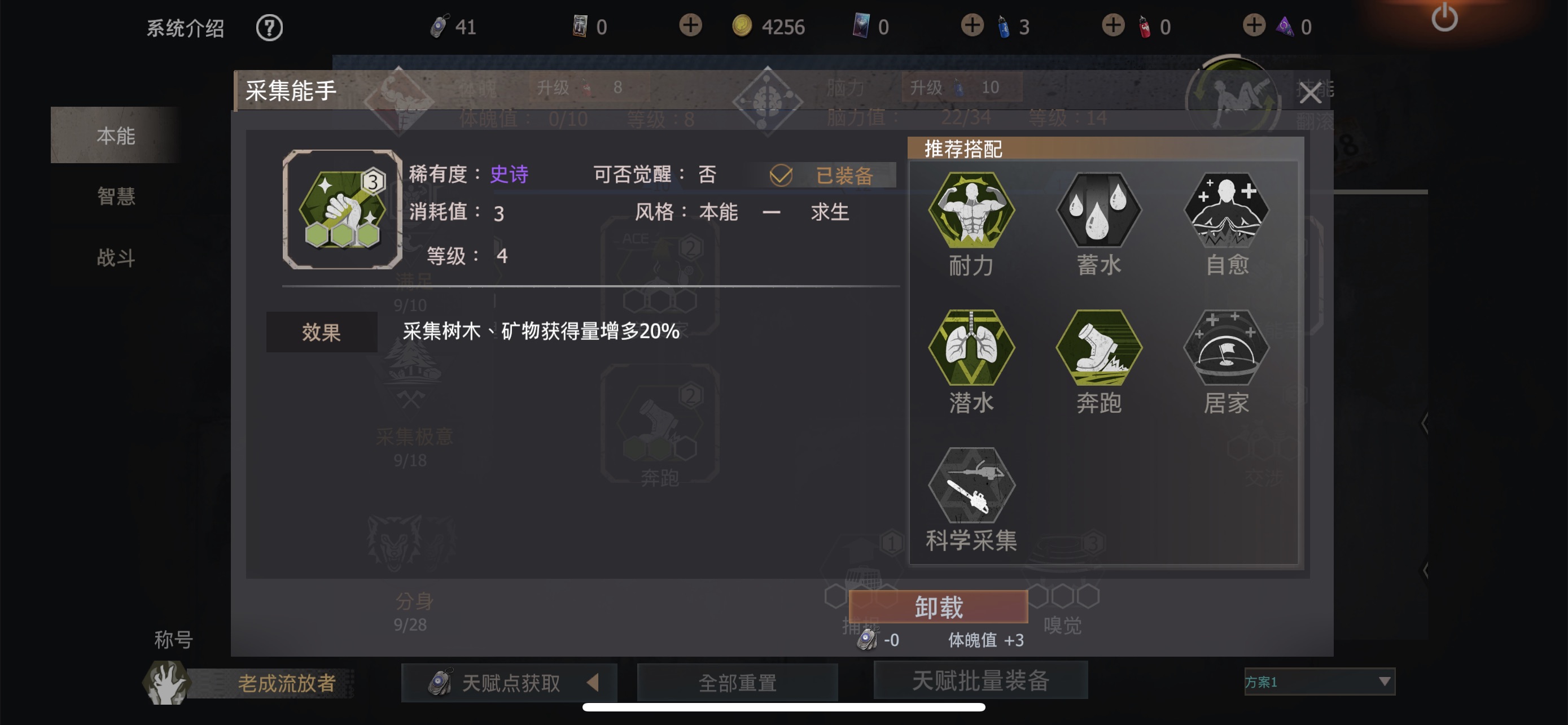Select the 居家 dome talent icon
Image resolution: width=1568 pixels, height=725 pixels.
1226,348
